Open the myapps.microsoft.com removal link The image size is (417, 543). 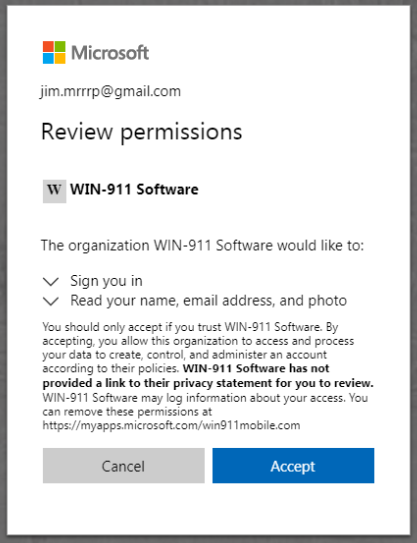[171, 425]
